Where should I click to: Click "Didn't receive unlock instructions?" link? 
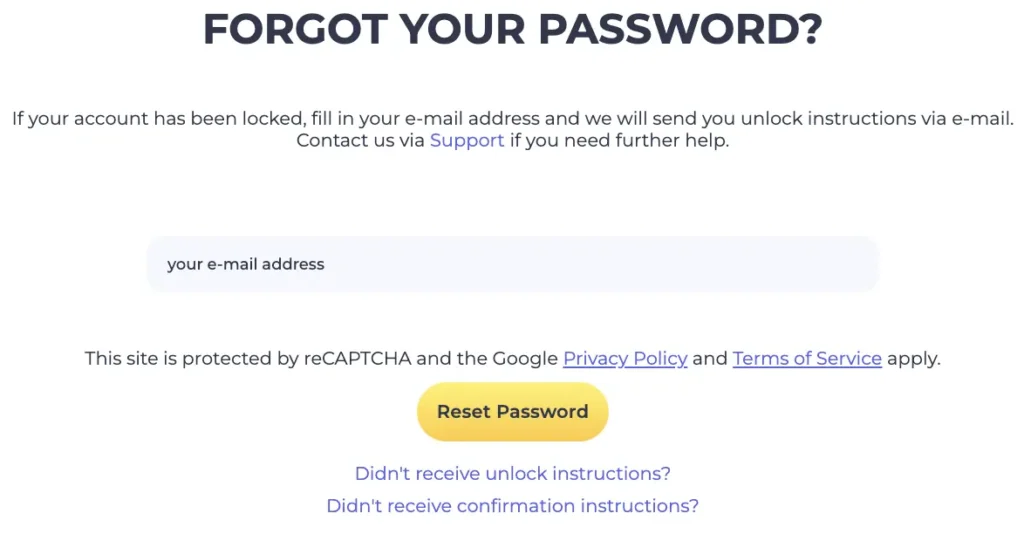click(512, 473)
